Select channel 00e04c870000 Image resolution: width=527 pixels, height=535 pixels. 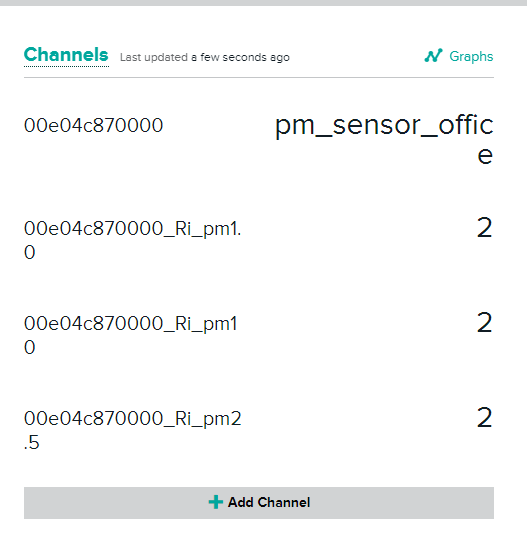(x=93, y=125)
